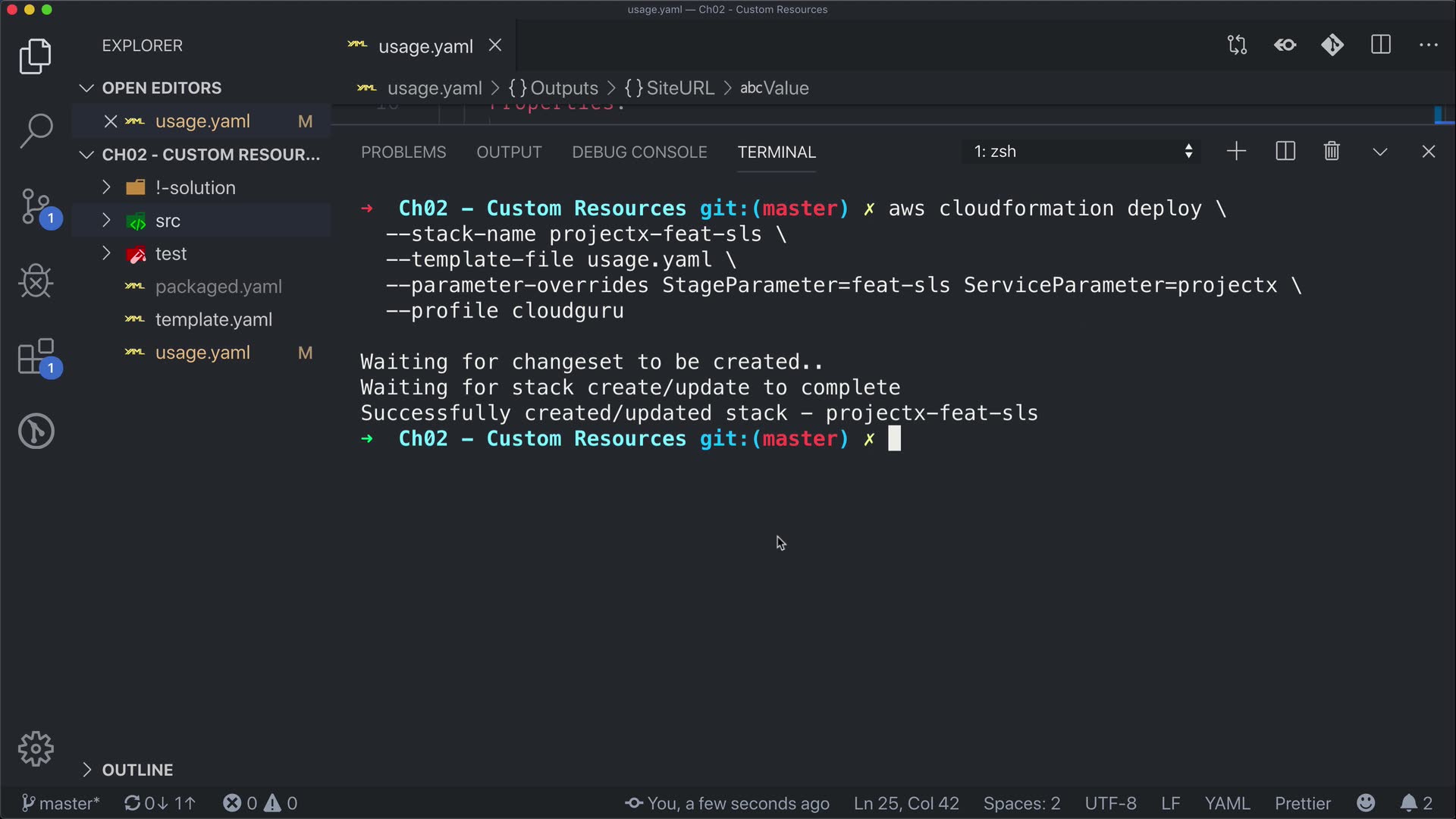The width and height of the screenshot is (1456, 819).
Task: Toggle maximized panel size with chevron
Action: pyautogui.click(x=1380, y=152)
